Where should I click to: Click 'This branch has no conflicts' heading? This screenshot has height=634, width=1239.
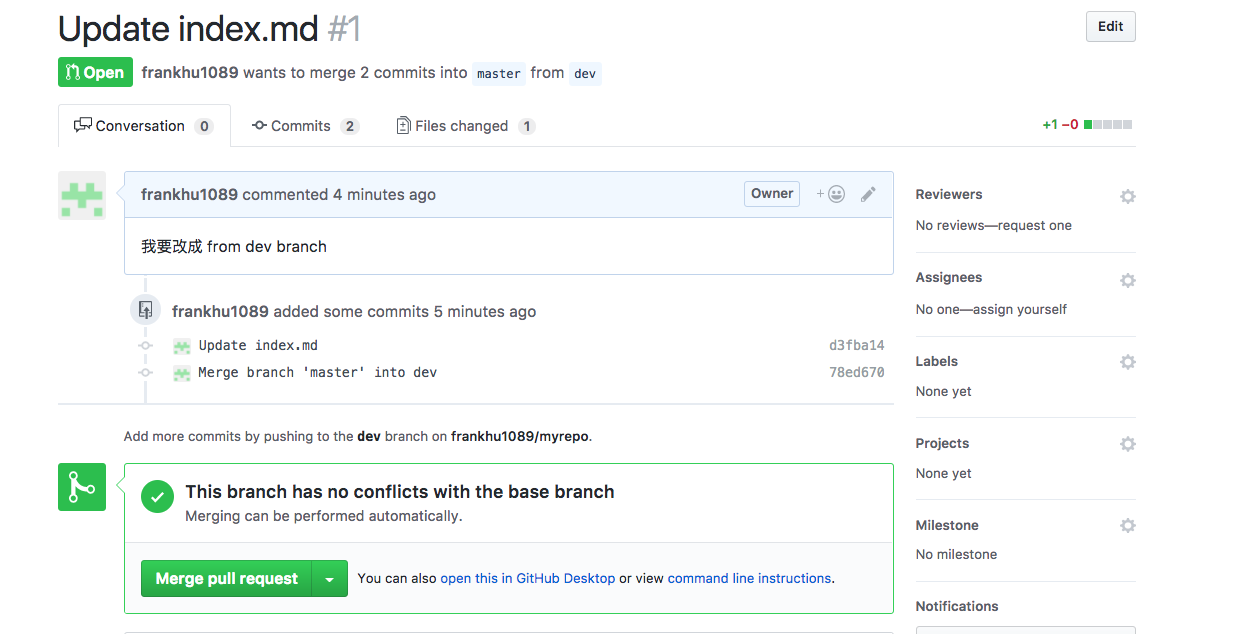click(400, 491)
